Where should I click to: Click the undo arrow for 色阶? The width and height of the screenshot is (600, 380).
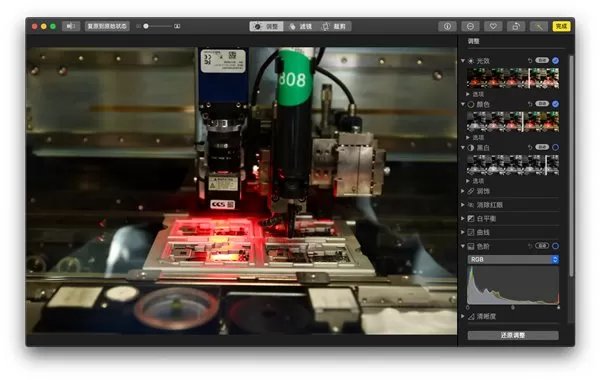click(530, 246)
